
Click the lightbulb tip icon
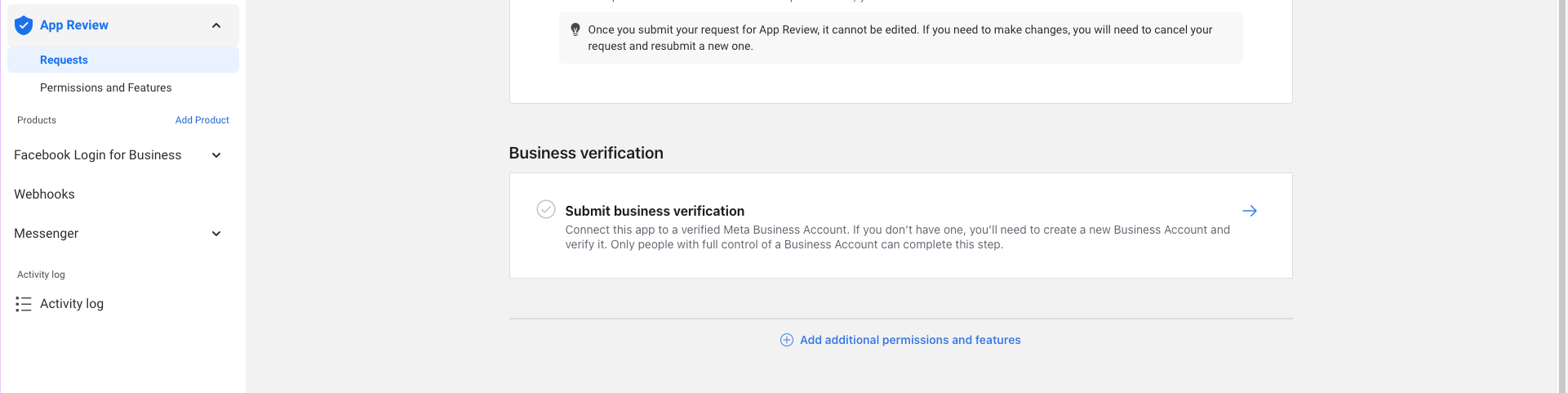[x=575, y=29]
